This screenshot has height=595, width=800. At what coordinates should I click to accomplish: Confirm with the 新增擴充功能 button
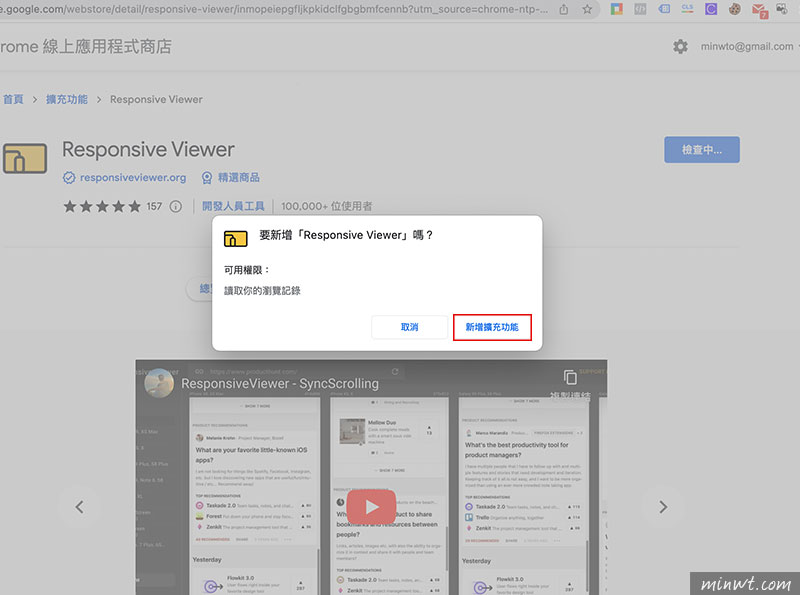(x=492, y=327)
